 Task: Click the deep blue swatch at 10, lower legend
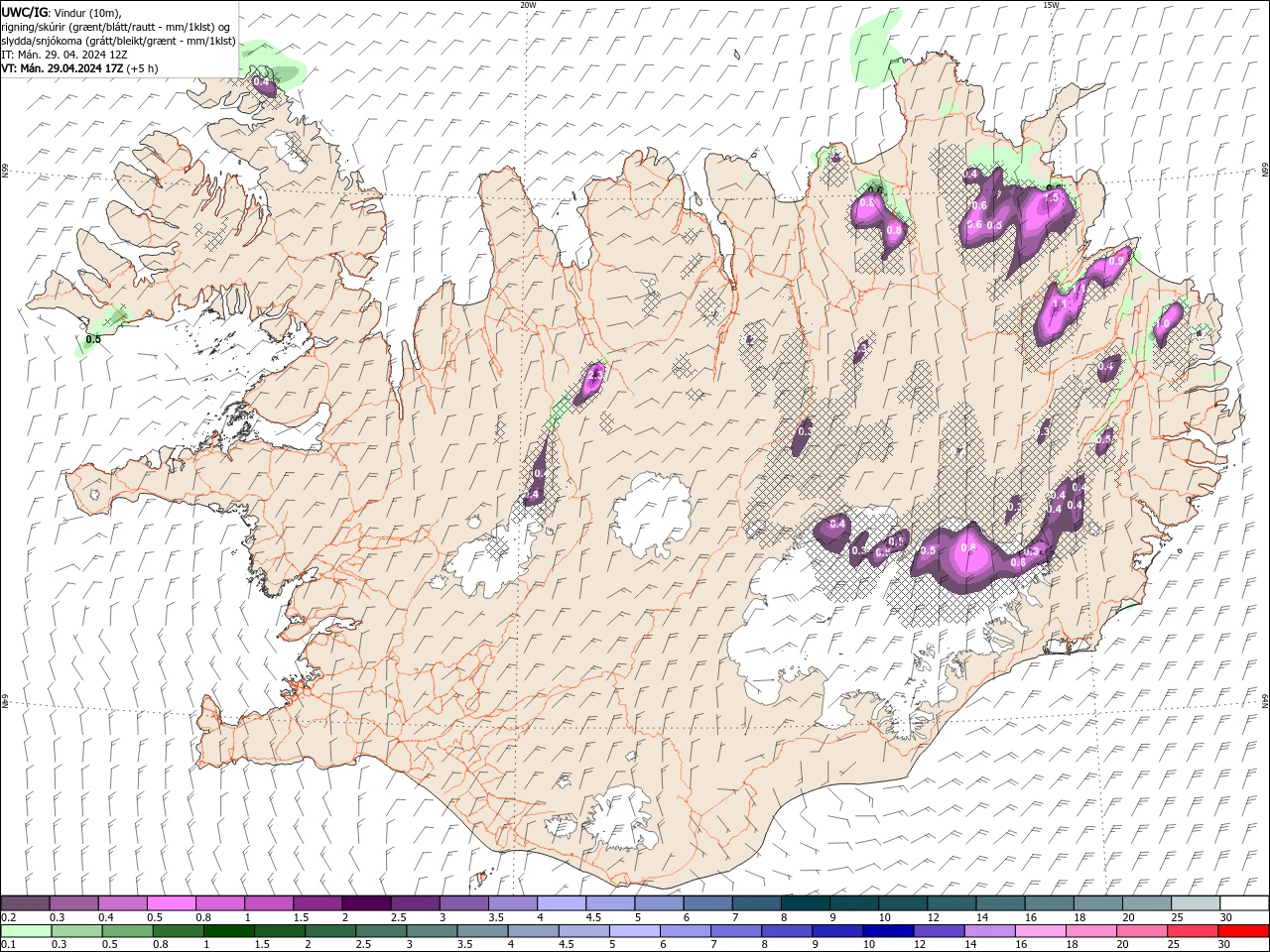coord(887,931)
